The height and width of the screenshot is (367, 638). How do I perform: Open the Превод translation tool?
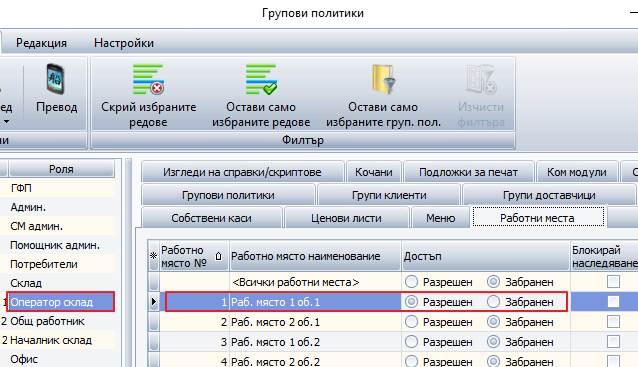[56, 89]
